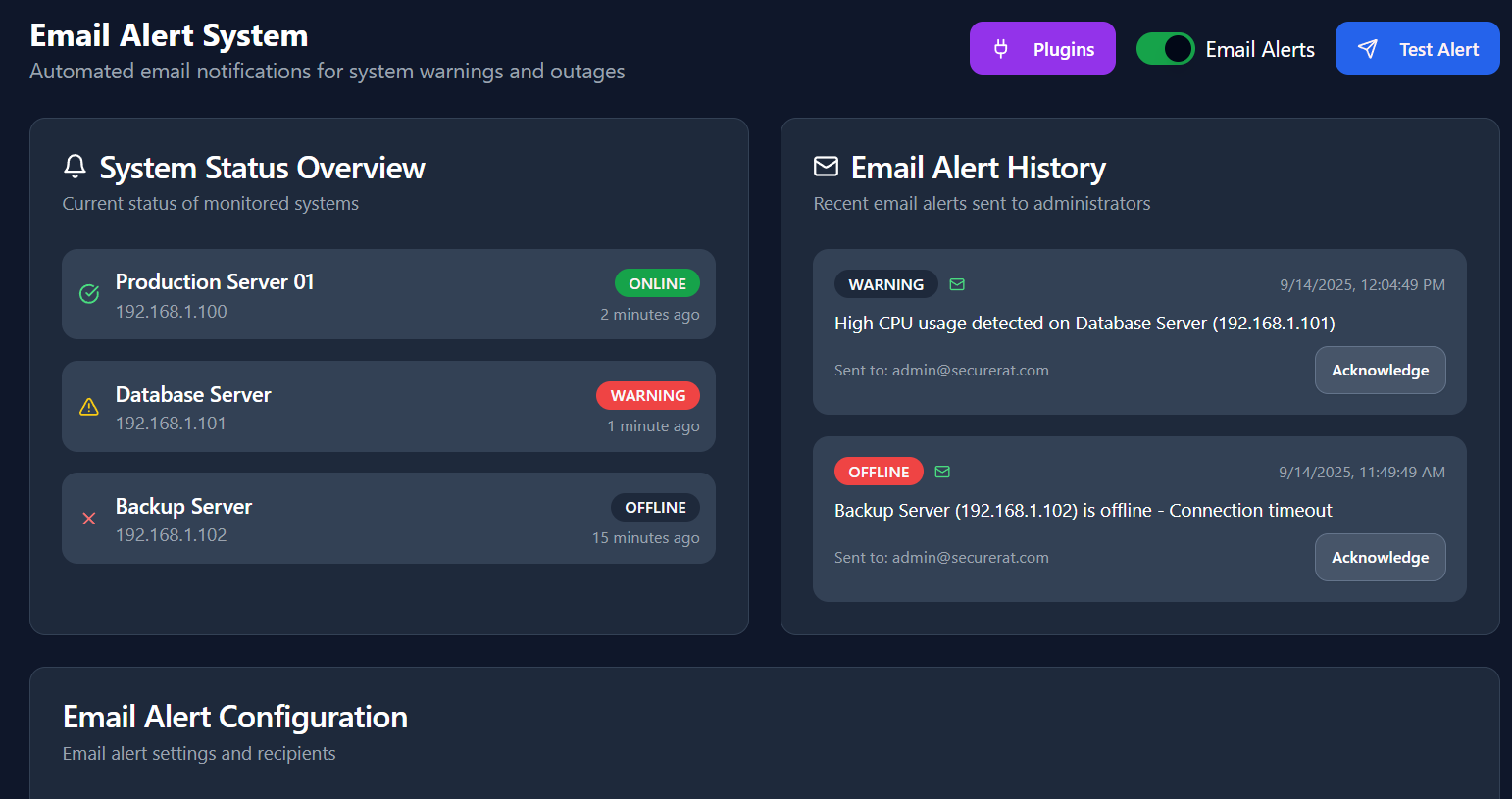Click the ONLINE status badge on Production Server 01

(x=657, y=283)
